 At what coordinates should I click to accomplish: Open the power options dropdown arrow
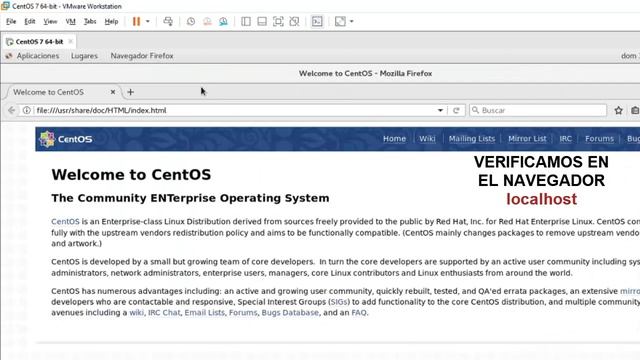[x=148, y=21]
